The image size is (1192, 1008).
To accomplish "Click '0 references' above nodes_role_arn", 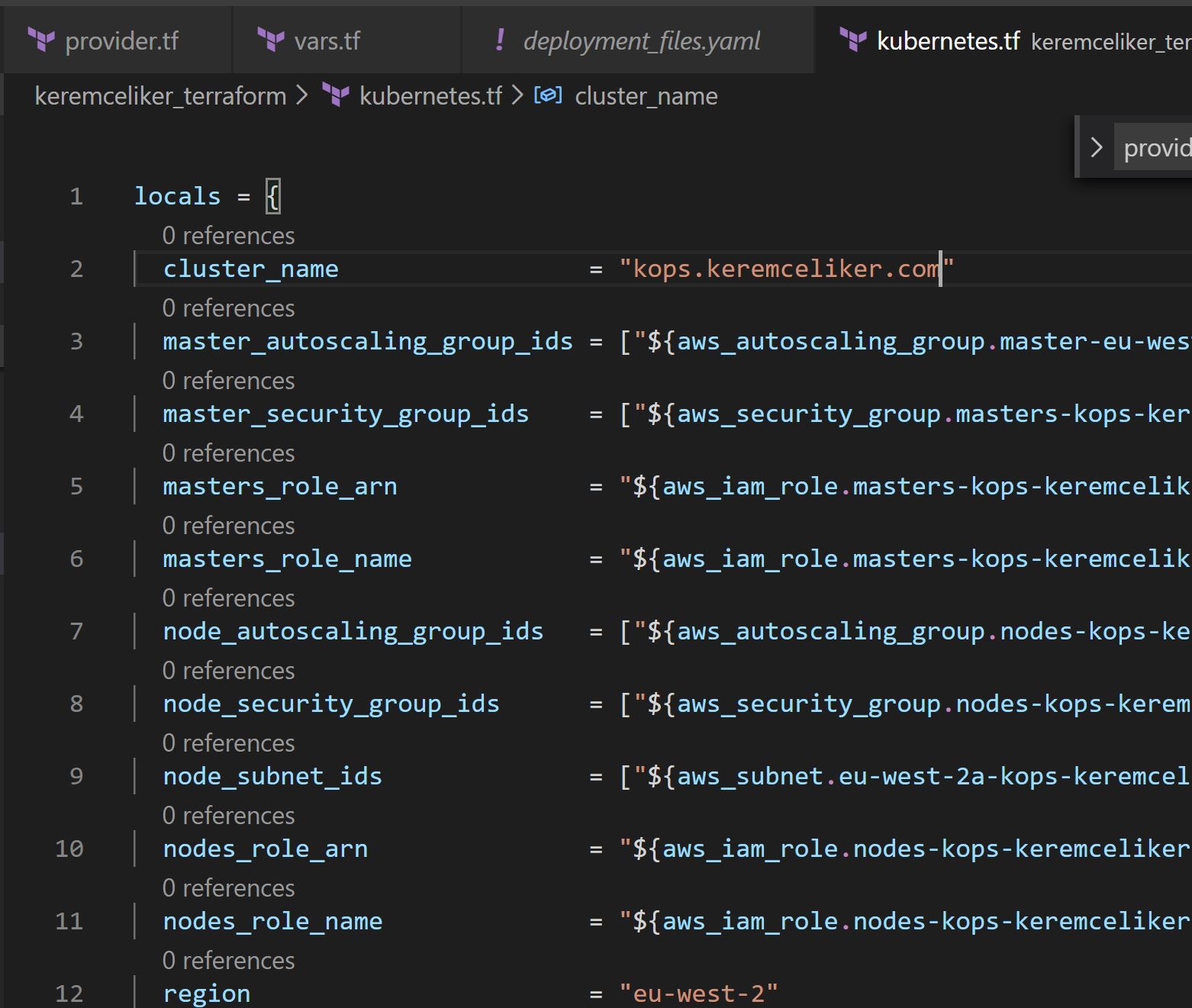I will pyautogui.click(x=228, y=816).
